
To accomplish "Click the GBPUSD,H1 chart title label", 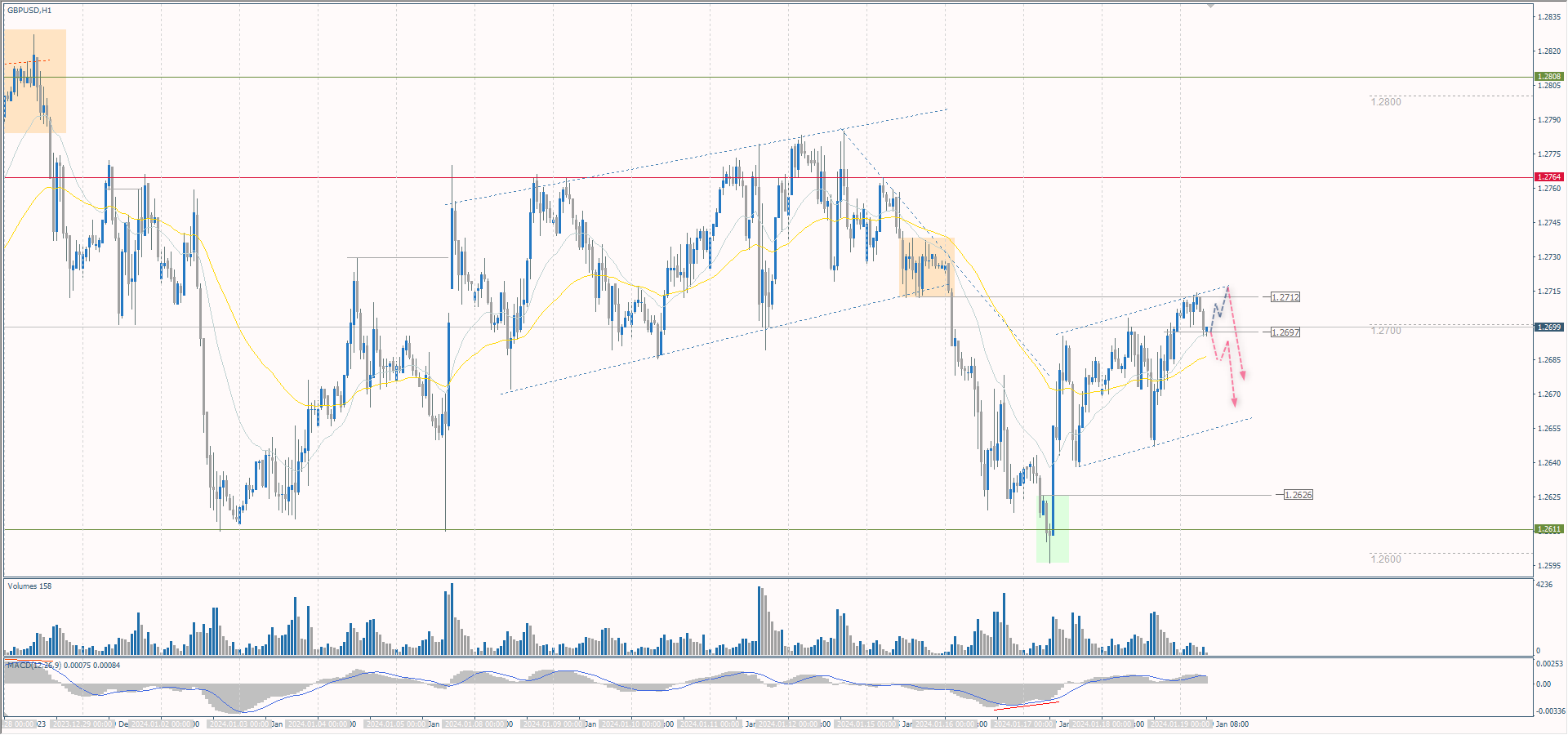I will (29, 11).
